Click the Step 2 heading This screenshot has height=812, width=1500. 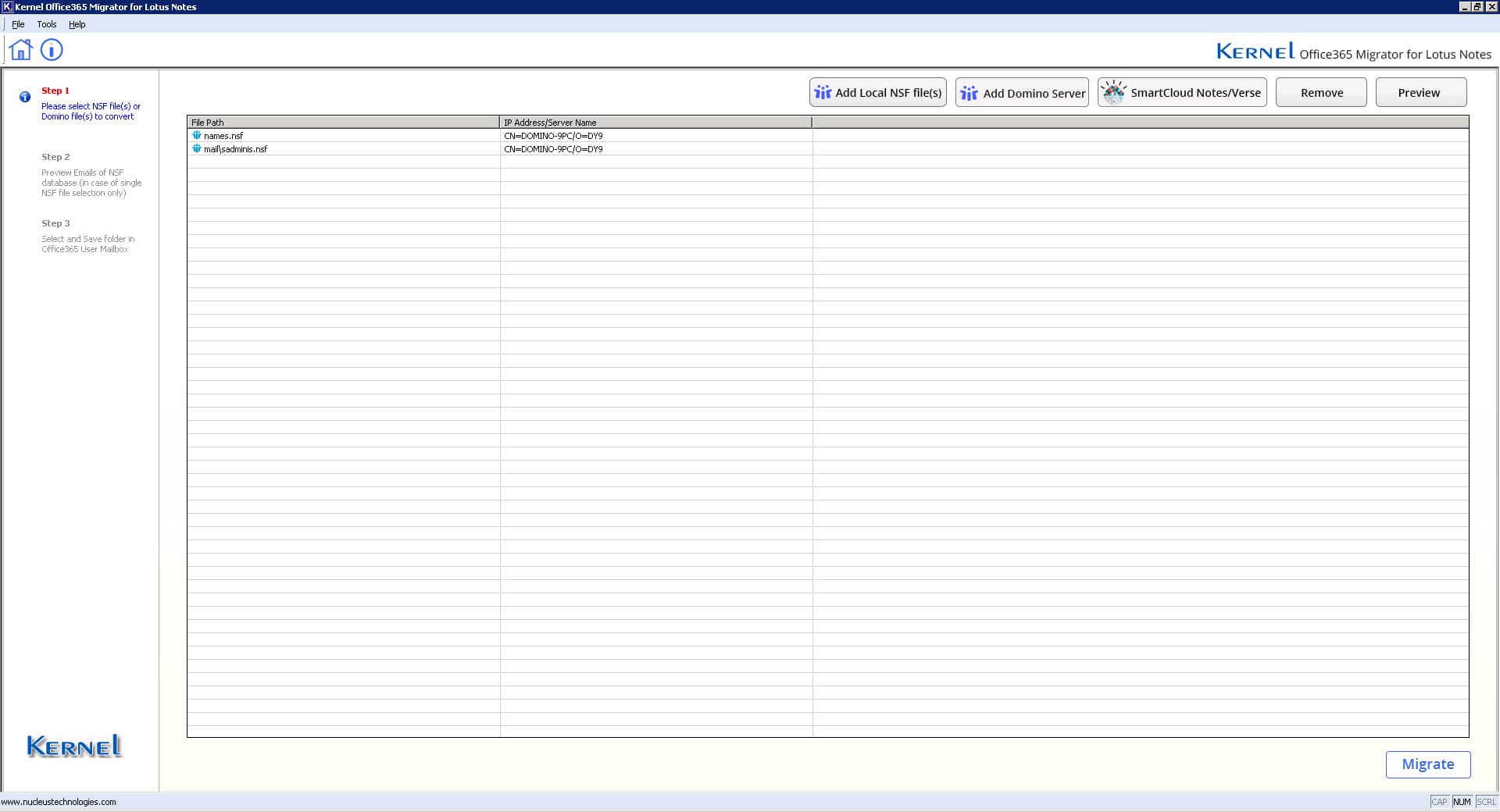(55, 157)
